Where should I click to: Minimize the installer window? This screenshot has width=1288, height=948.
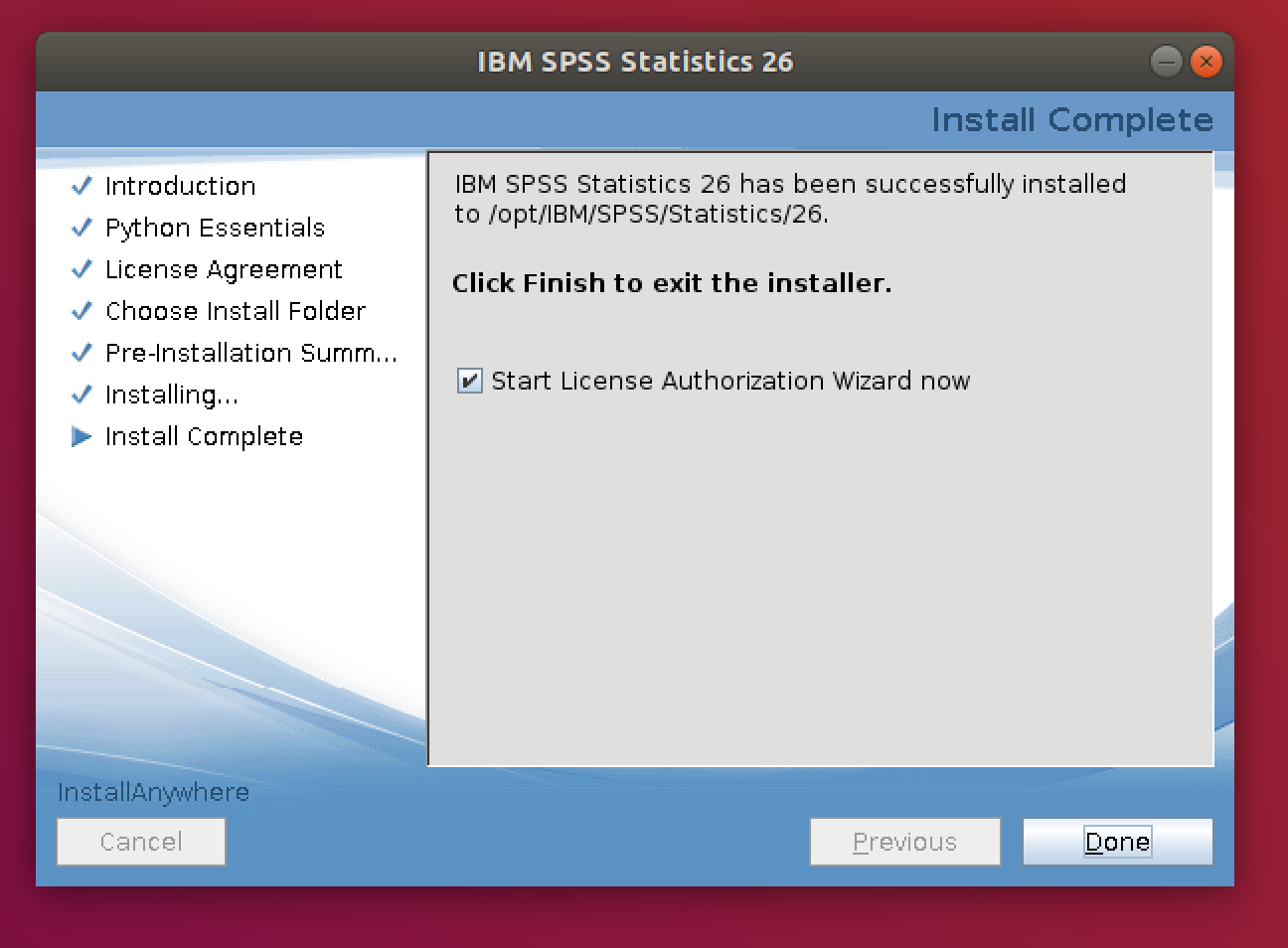tap(1166, 62)
